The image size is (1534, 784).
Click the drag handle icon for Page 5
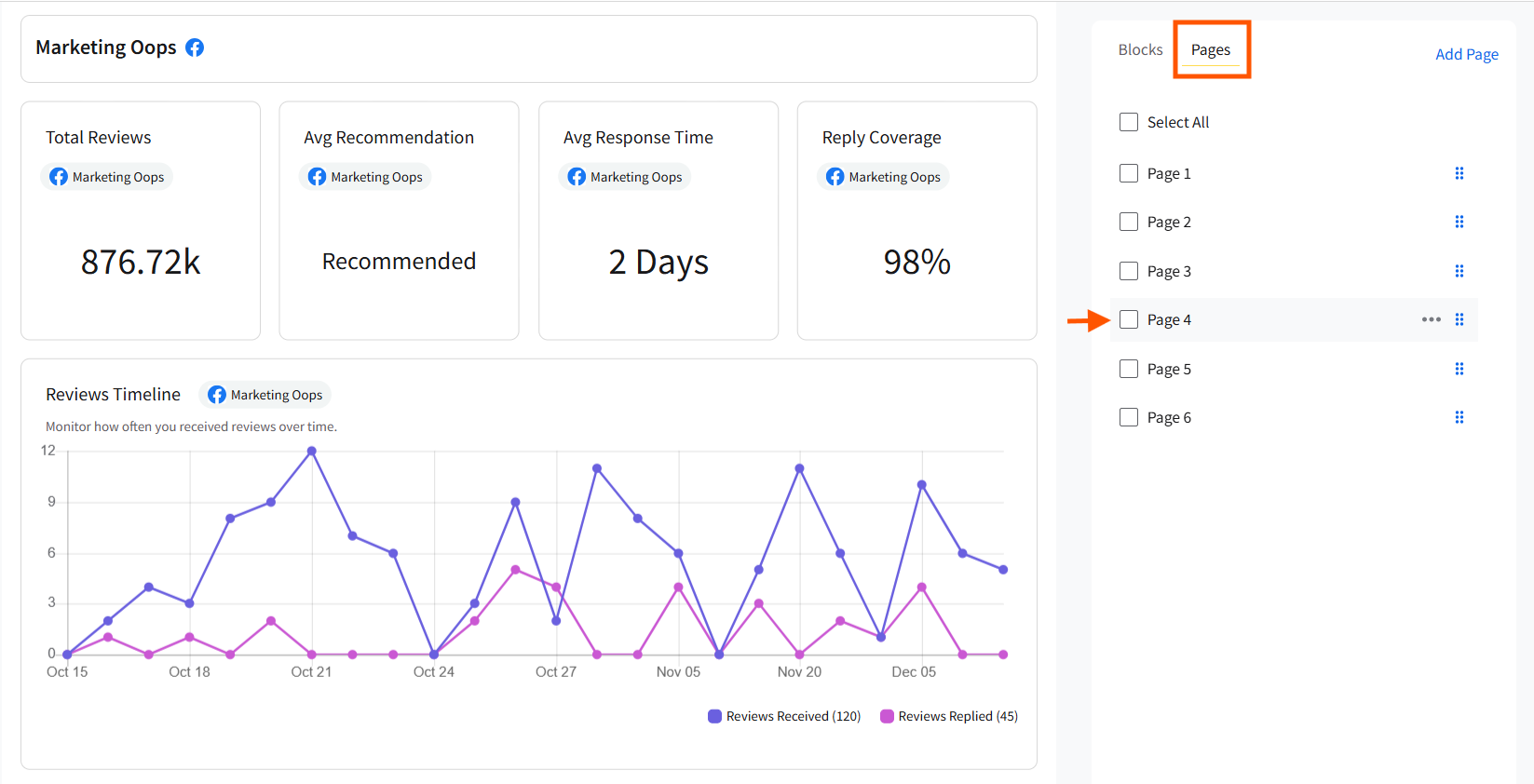(x=1459, y=369)
